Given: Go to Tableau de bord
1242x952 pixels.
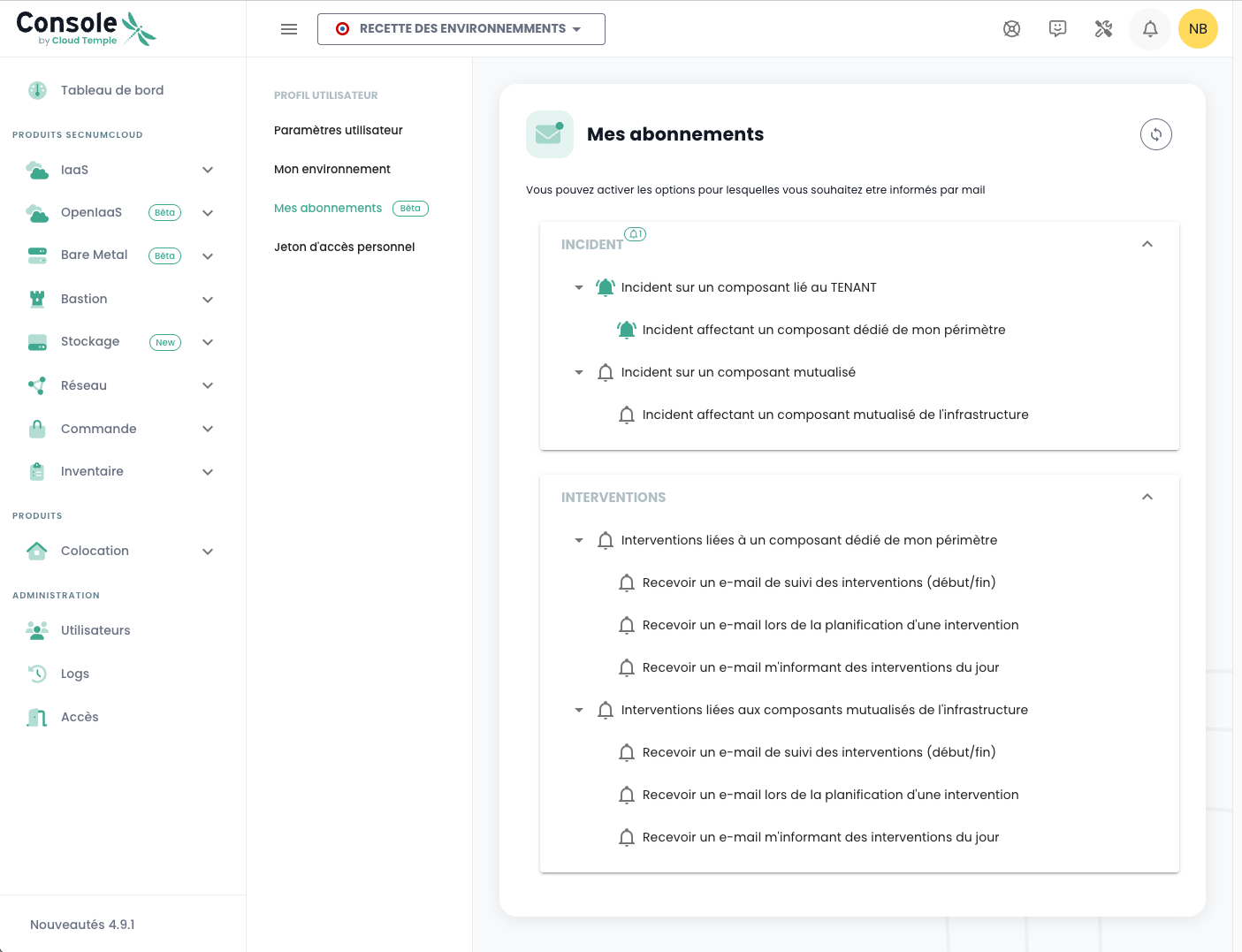Looking at the screenshot, I should (x=111, y=90).
